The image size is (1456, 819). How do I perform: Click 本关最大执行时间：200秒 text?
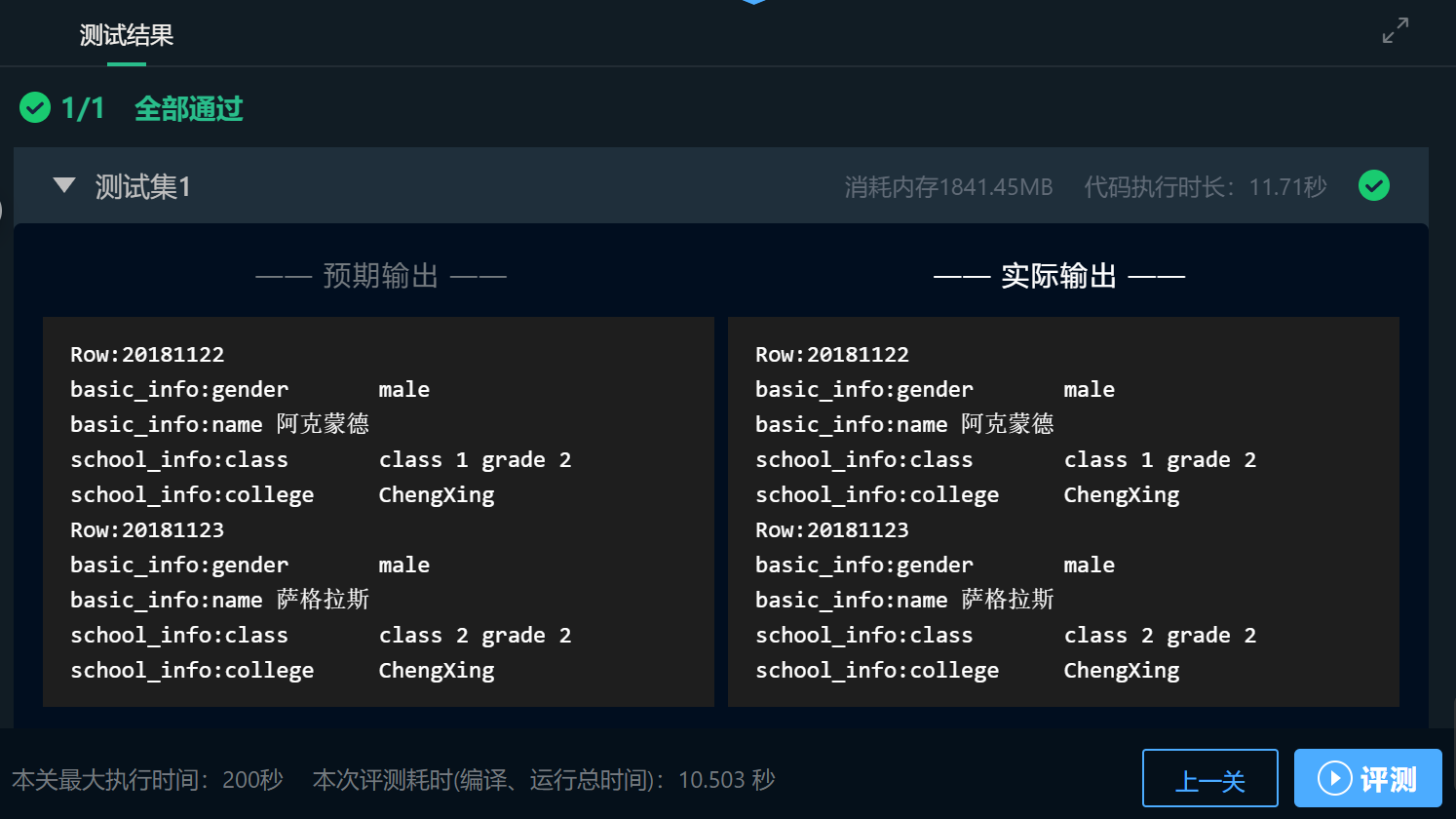(147, 780)
